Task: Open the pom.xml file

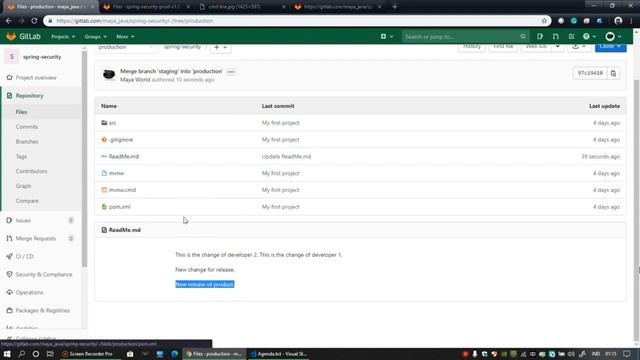Action: [x=120, y=207]
